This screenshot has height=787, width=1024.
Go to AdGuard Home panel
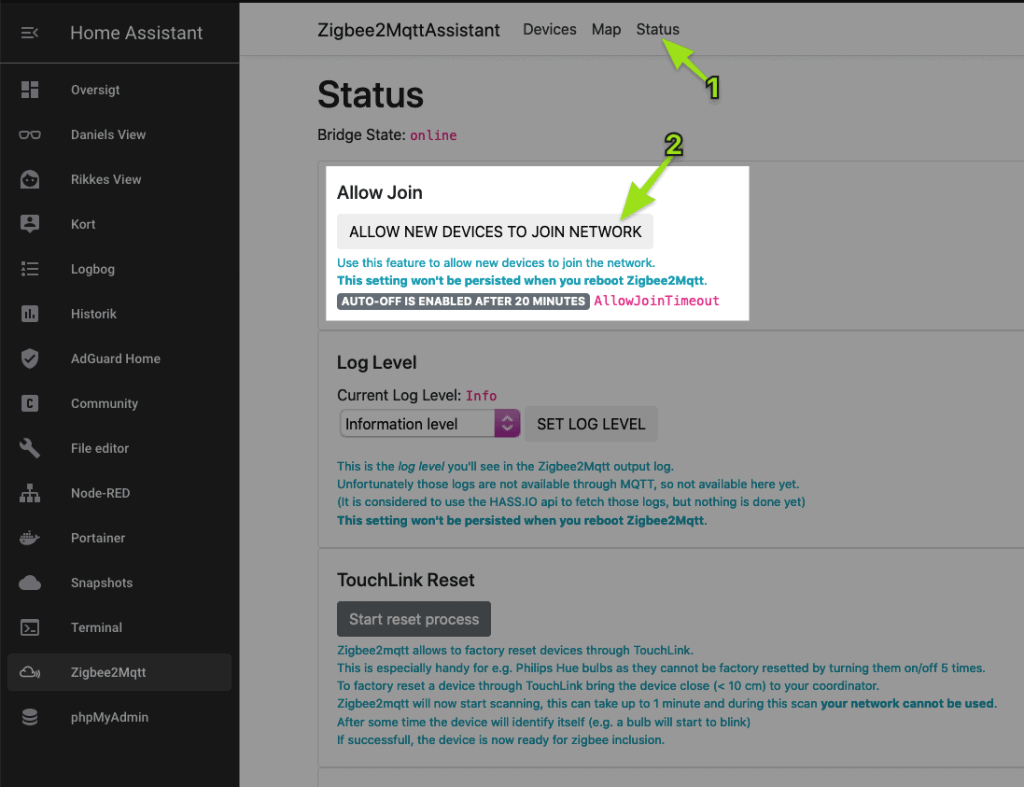(x=120, y=359)
